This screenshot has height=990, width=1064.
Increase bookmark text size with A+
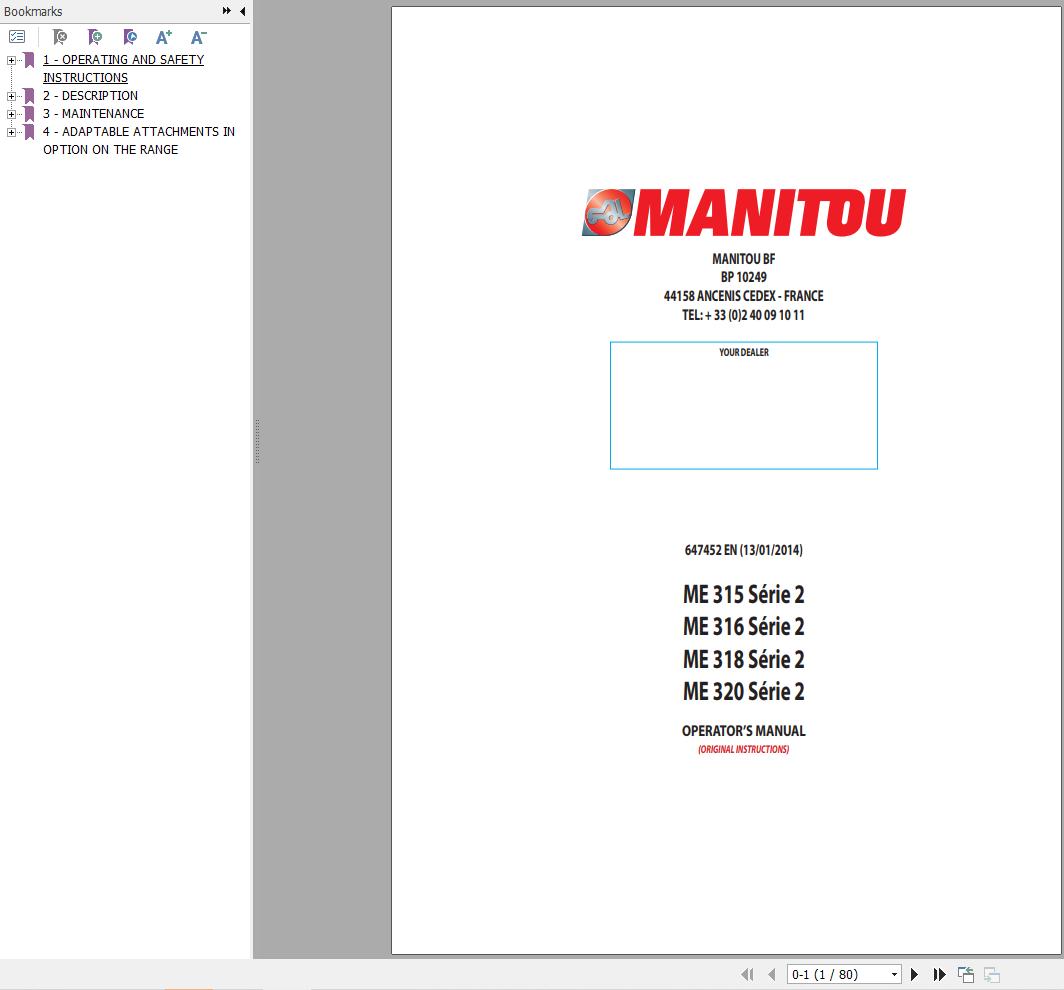coord(164,37)
